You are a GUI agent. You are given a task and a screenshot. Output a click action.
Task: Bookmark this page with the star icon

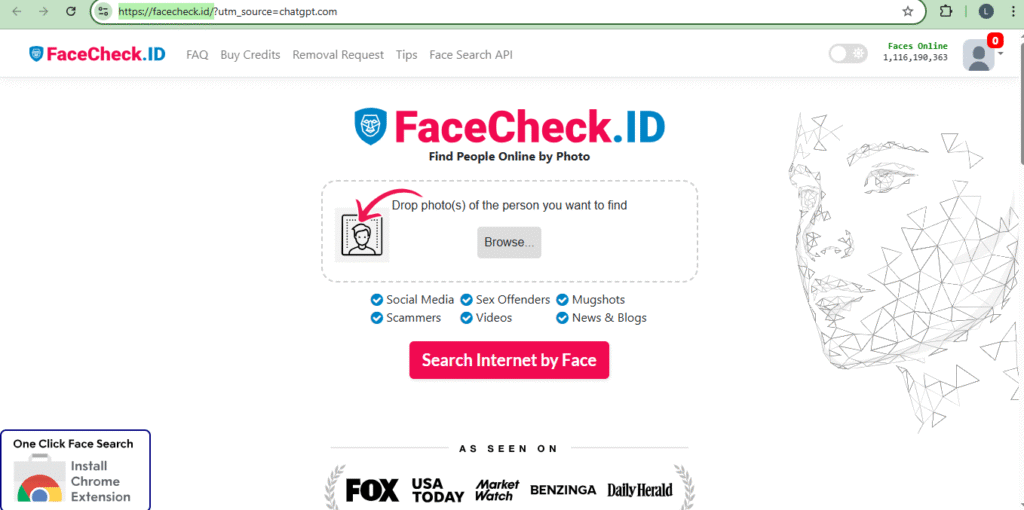(x=908, y=11)
